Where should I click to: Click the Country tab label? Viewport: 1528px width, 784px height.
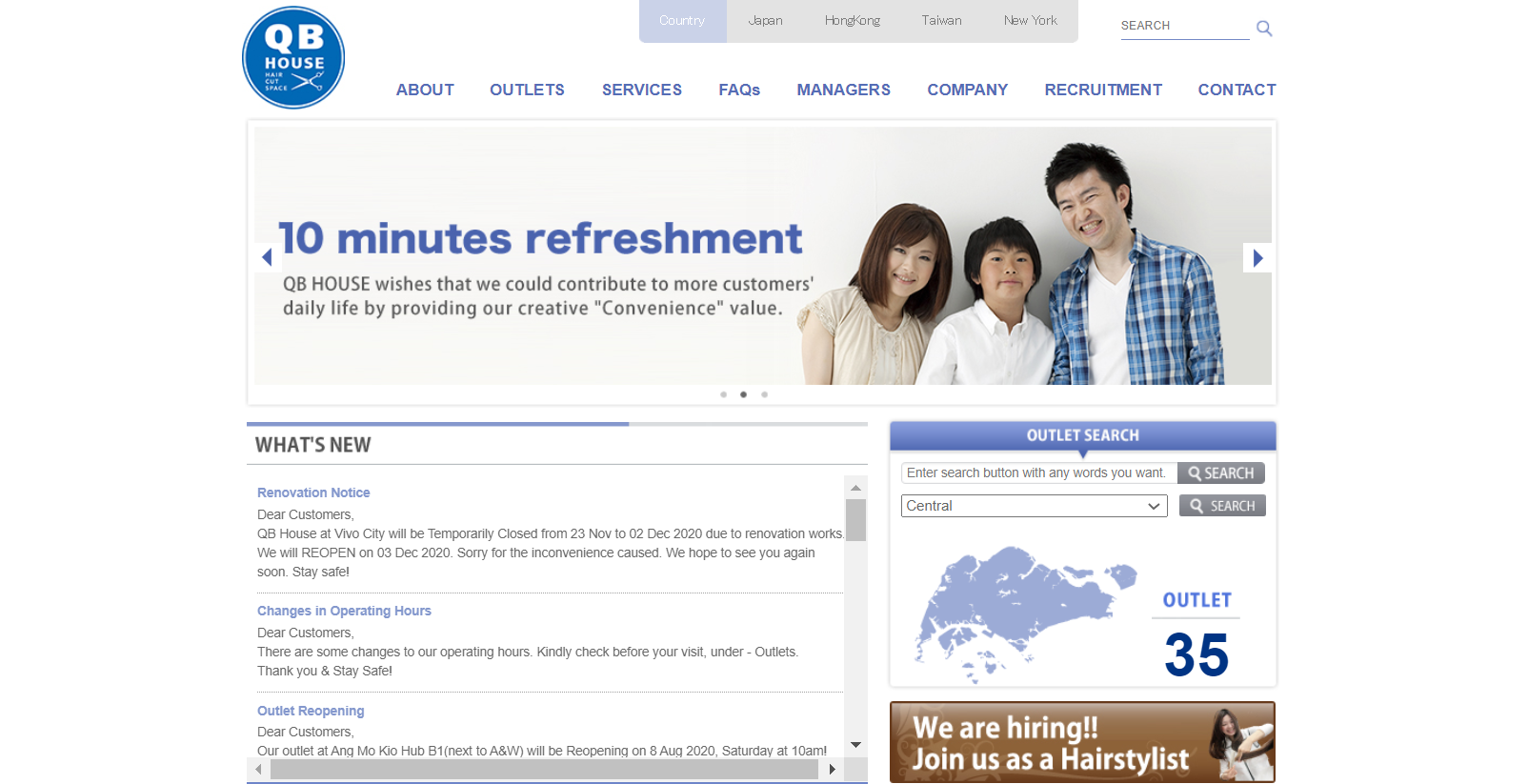coord(682,20)
